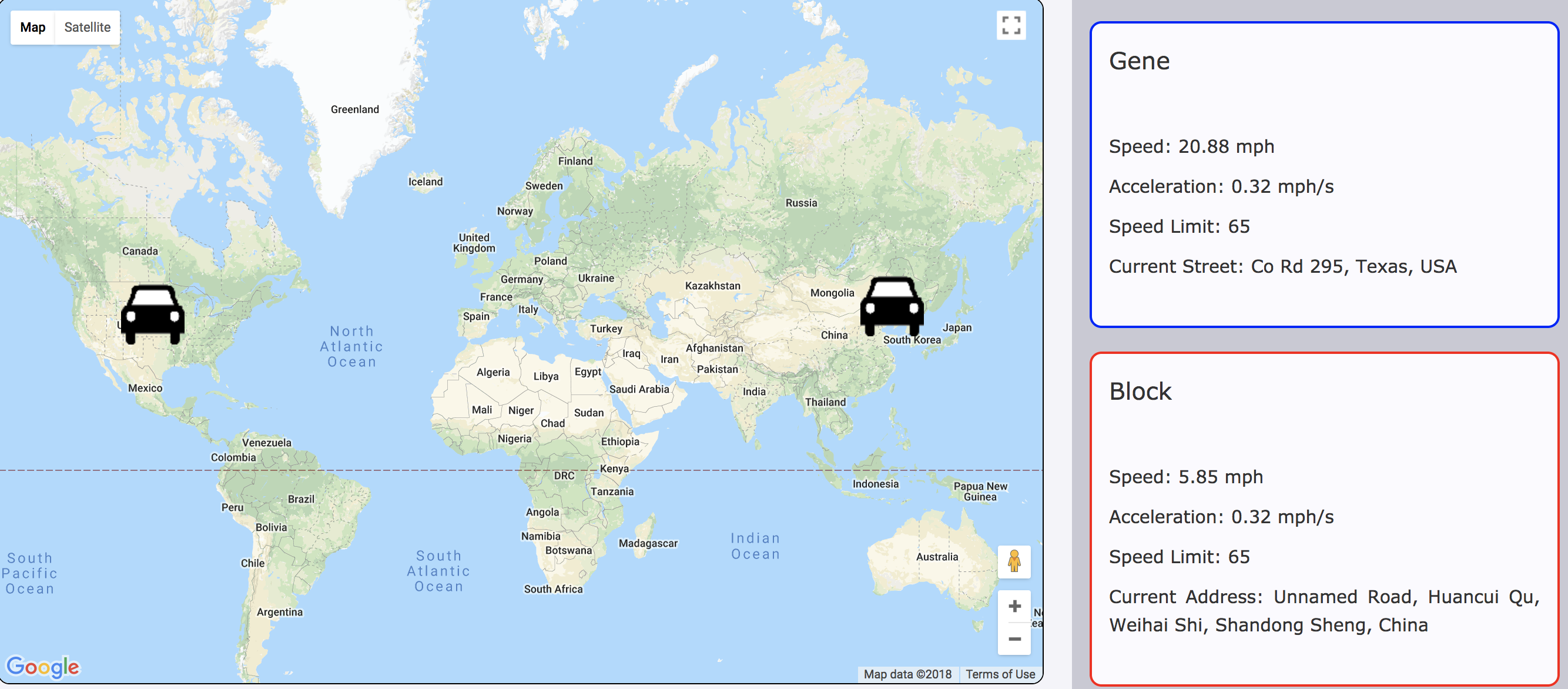The image size is (1568, 689).
Task: Click the Map data ©2018 notice
Action: (907, 674)
